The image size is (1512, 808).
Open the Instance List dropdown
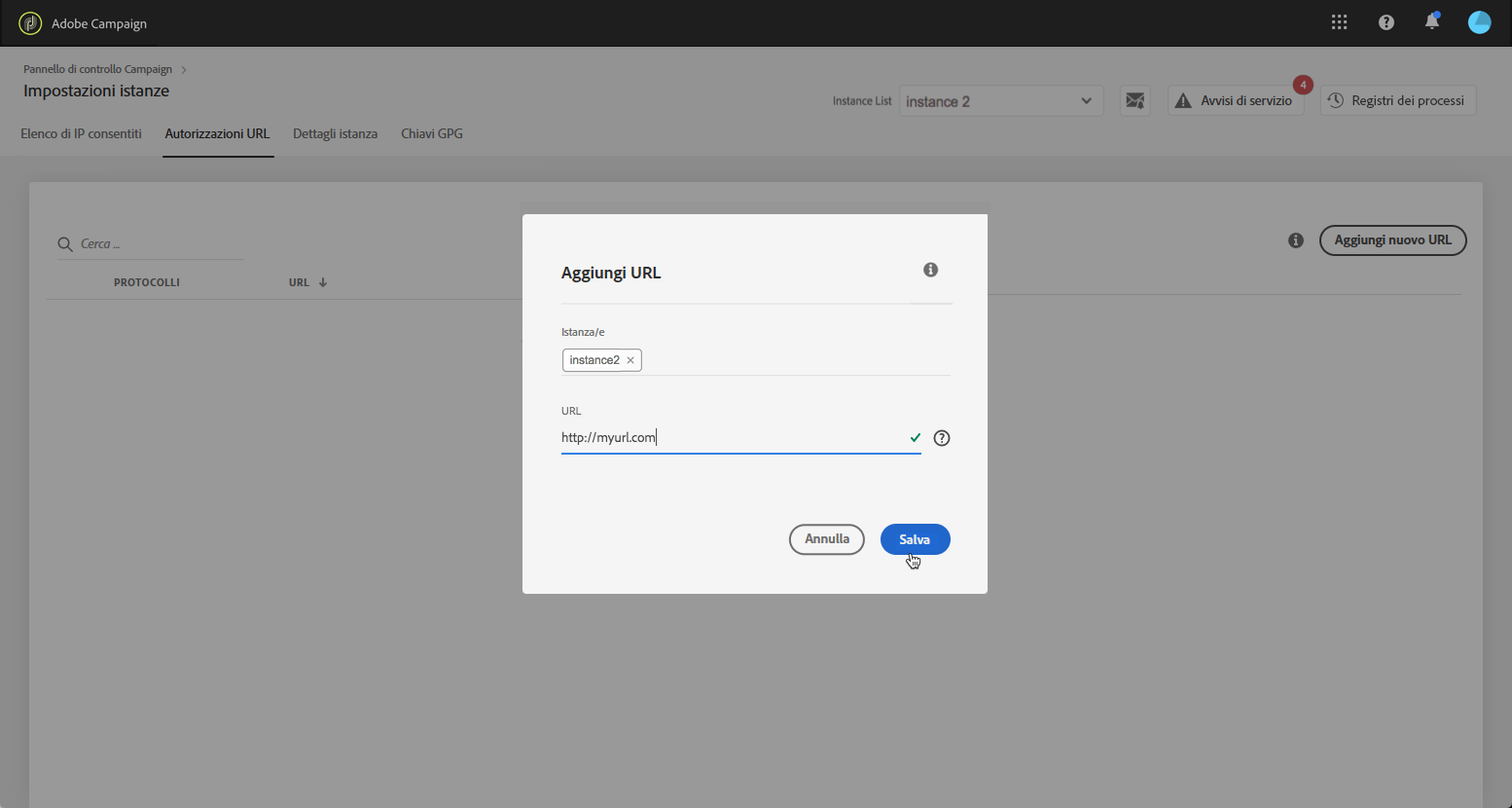pos(1001,101)
